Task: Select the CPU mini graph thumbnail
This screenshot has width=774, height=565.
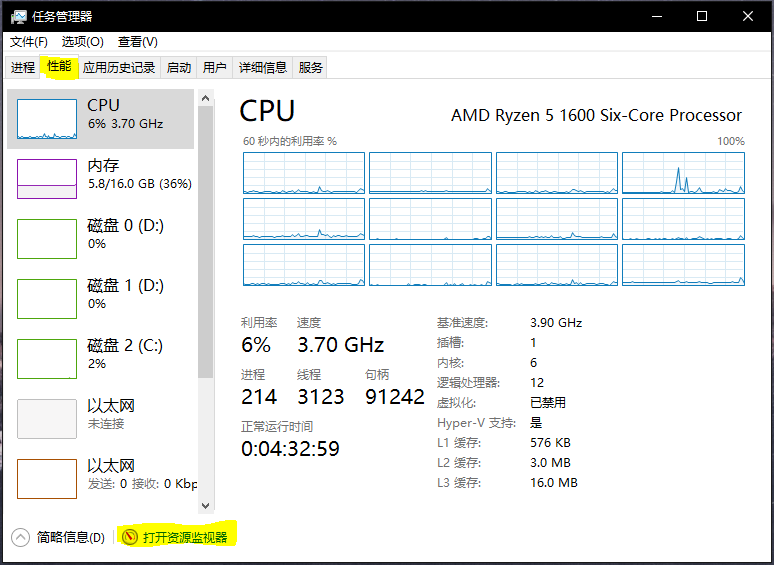Action: point(47,119)
